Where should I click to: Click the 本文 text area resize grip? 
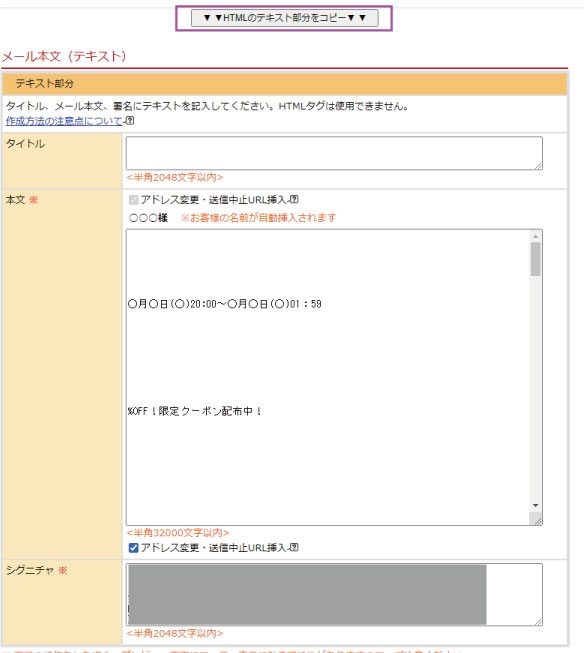point(537,520)
